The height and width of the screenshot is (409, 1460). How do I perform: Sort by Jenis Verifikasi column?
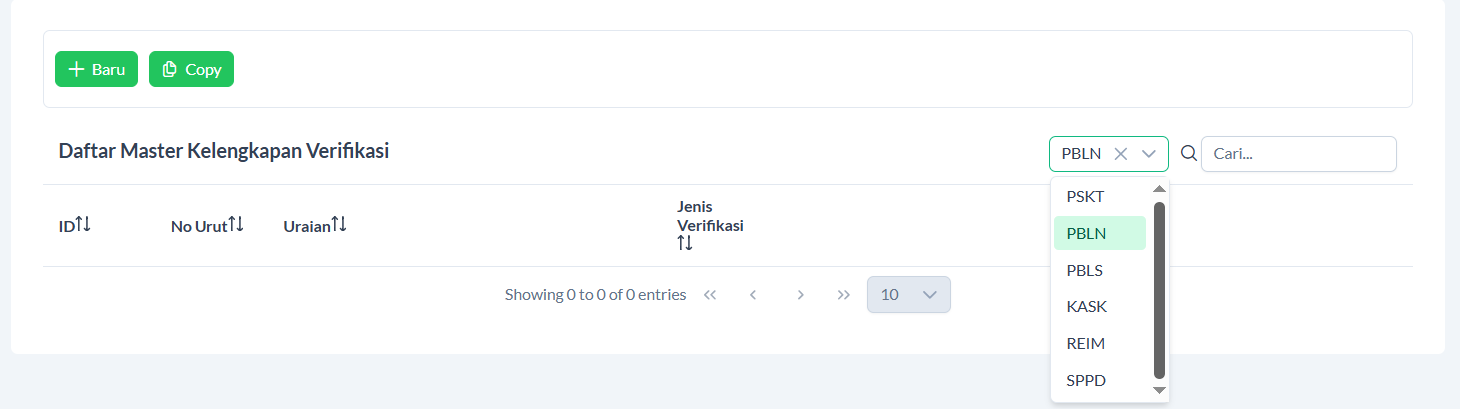[x=685, y=243]
